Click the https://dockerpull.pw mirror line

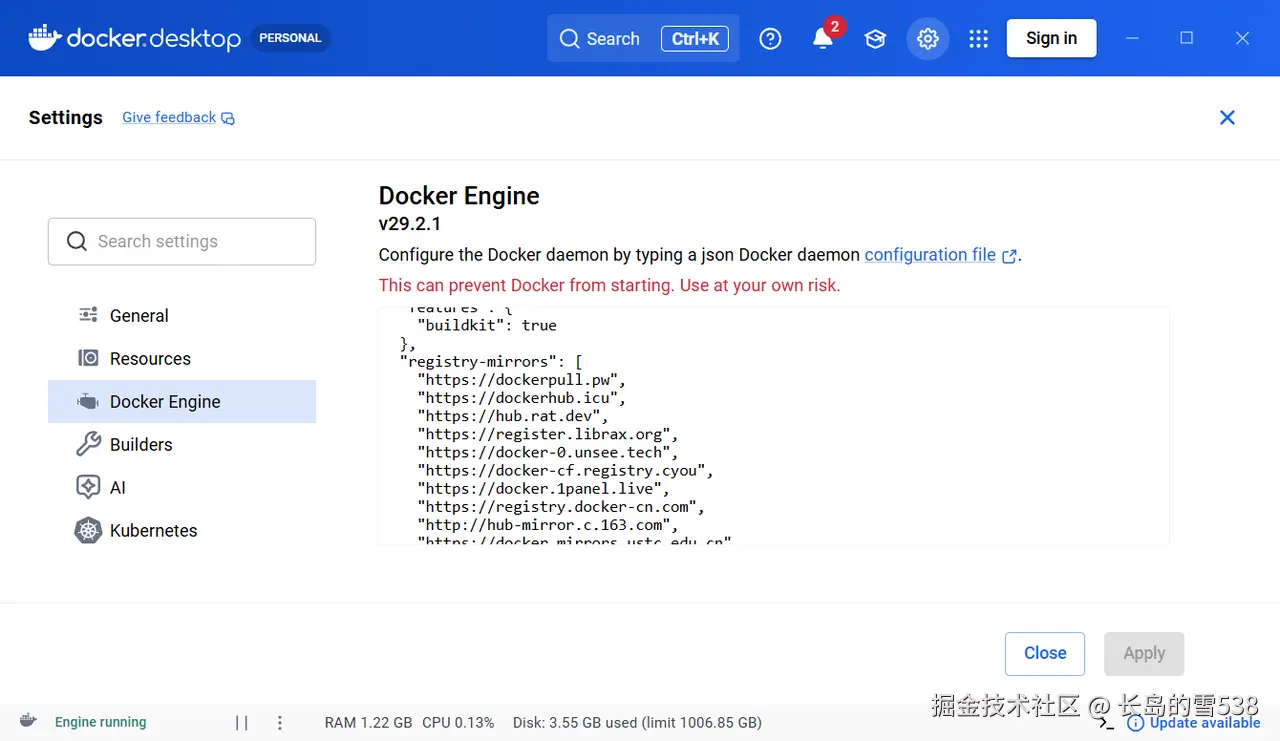(x=521, y=380)
